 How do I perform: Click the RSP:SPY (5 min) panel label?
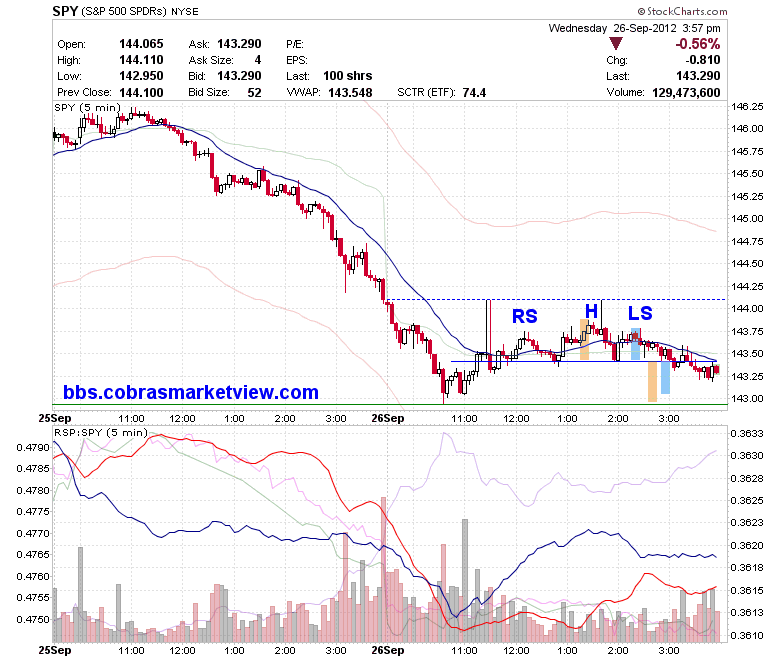coord(101,432)
